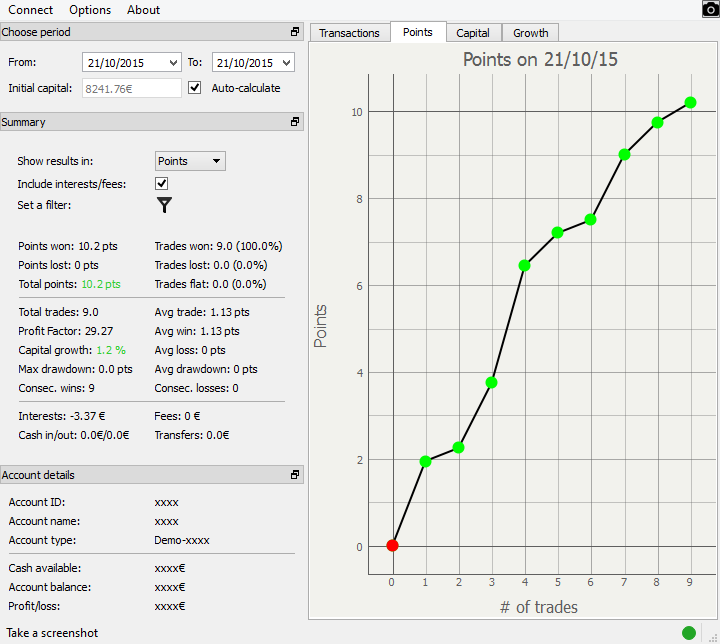Click the 'Points won: 10.2 pts' text
This screenshot has width=720, height=644.
pos(68,246)
